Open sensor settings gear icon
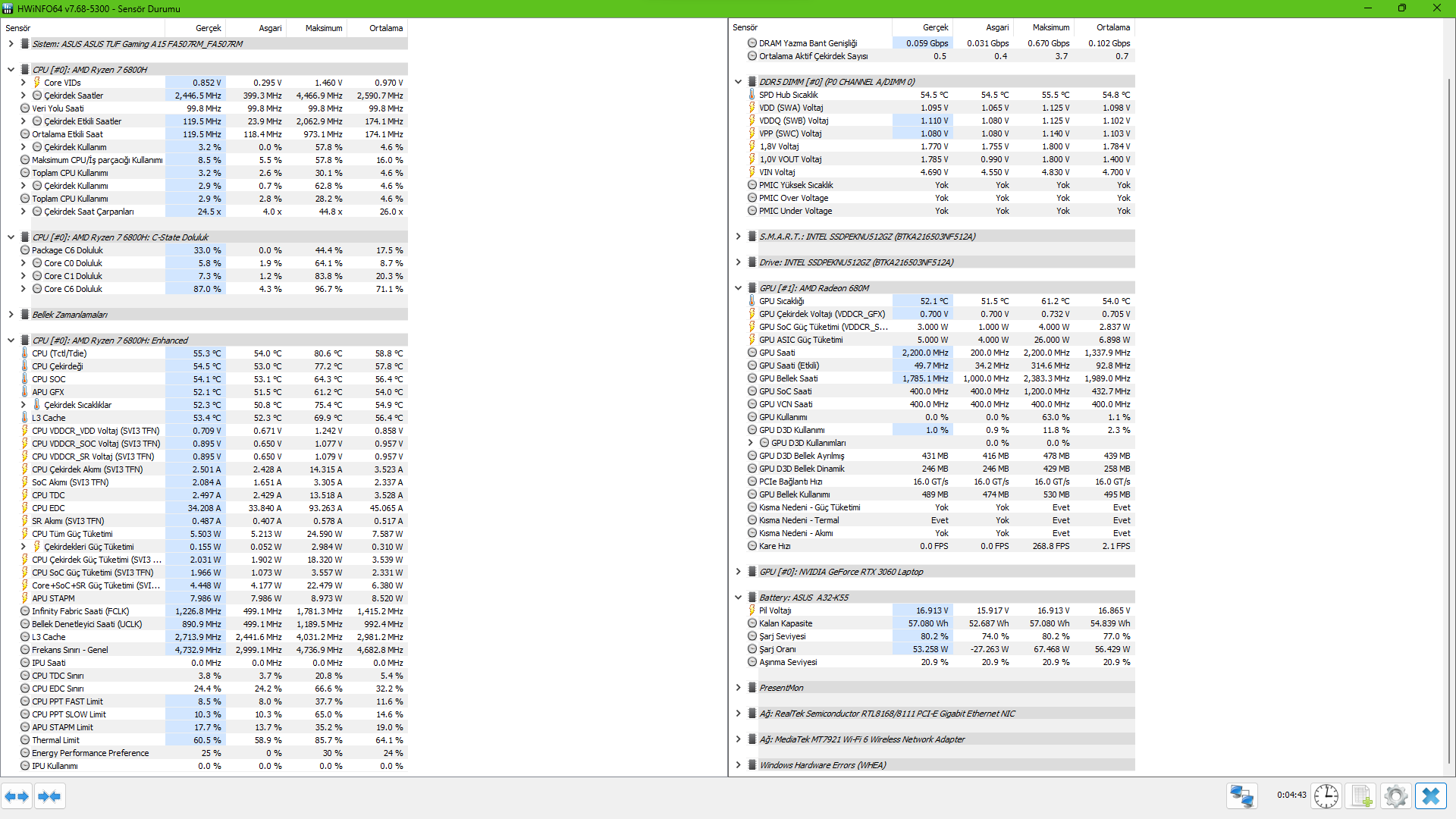Screen dimensions: 1456x819 point(1395,795)
